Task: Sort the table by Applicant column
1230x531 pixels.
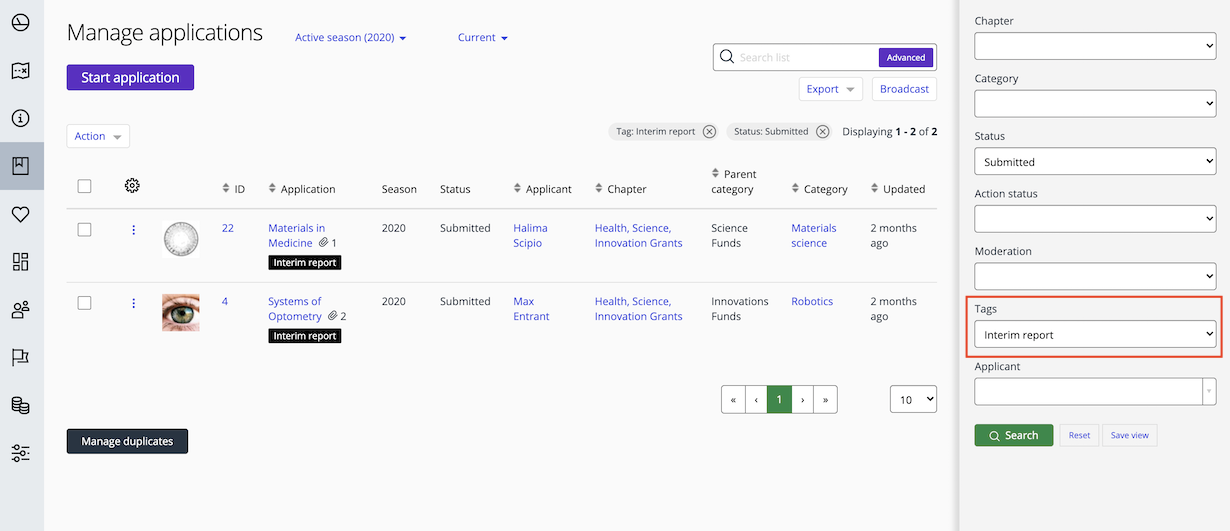Action: coord(542,189)
